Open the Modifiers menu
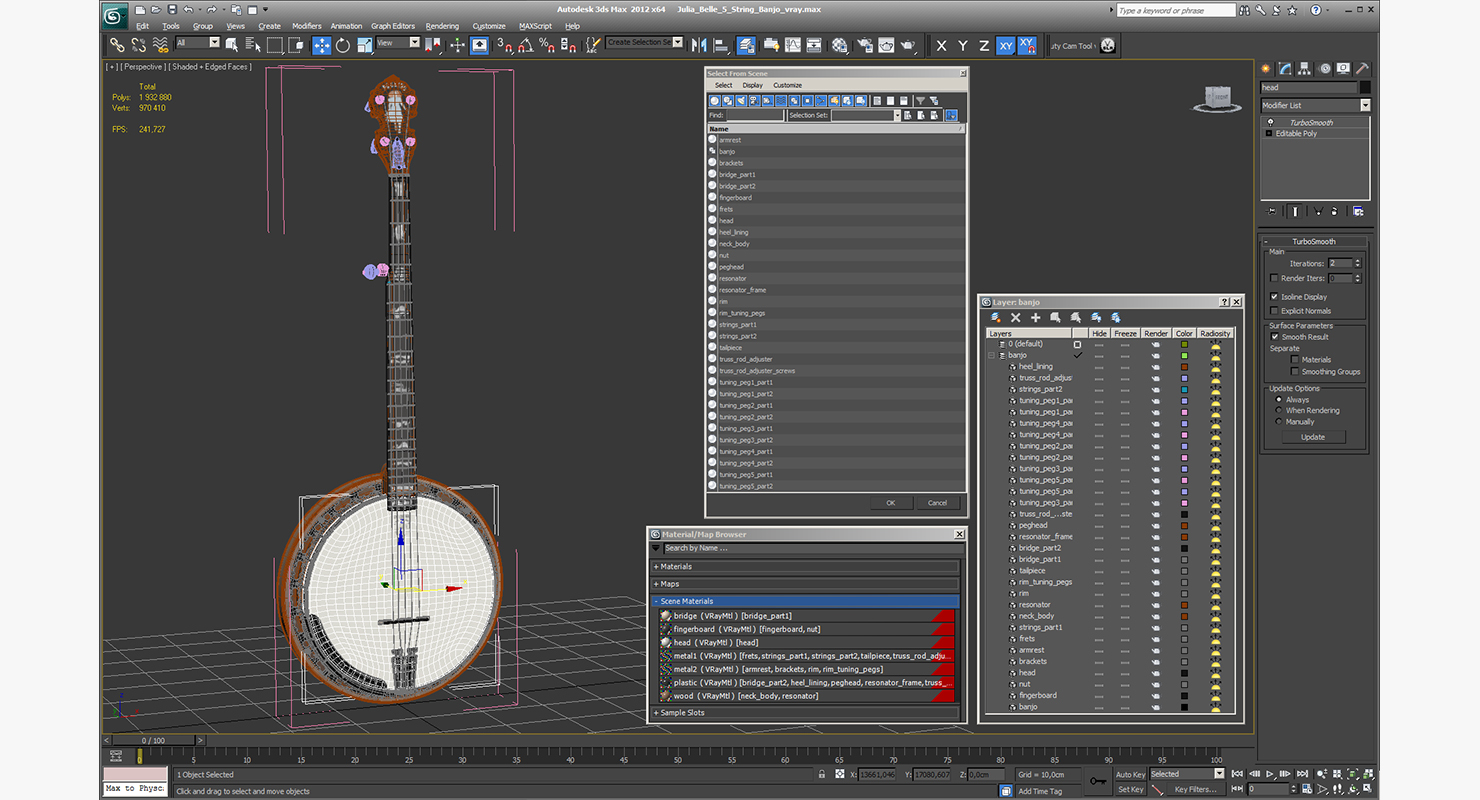The image size is (1480, 800). pyautogui.click(x=307, y=26)
